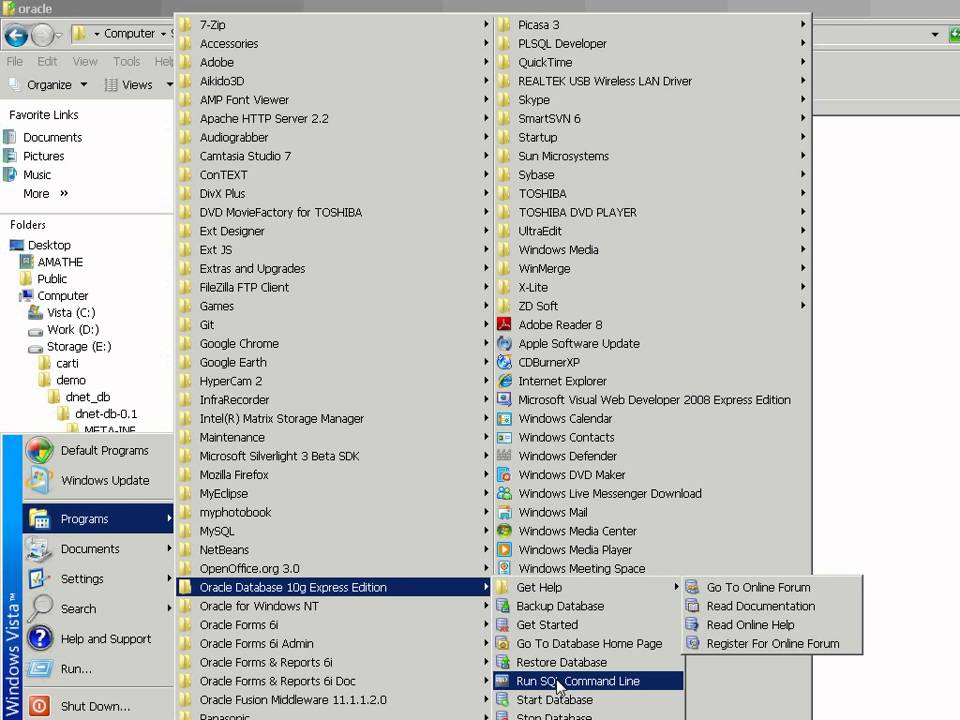Expand the 7-Zip program folder
This screenshot has width=960, height=720.
coord(333,24)
